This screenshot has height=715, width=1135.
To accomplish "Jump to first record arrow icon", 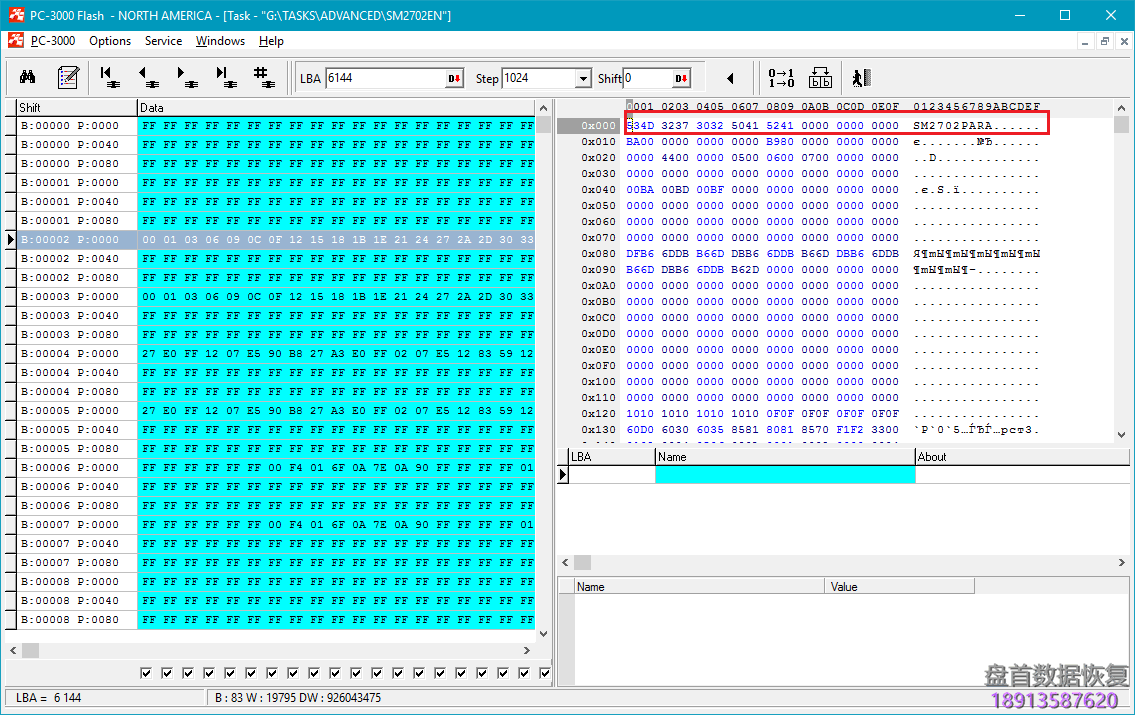I will tap(110, 78).
